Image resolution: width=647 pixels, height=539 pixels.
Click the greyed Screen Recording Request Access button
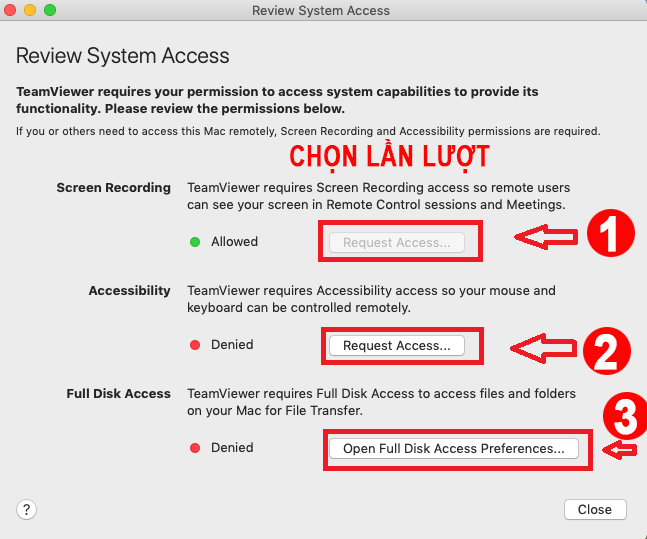coord(396,242)
